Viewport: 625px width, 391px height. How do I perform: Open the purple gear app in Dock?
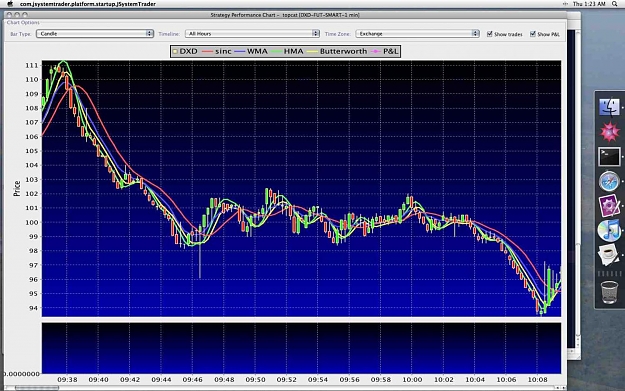[609, 206]
